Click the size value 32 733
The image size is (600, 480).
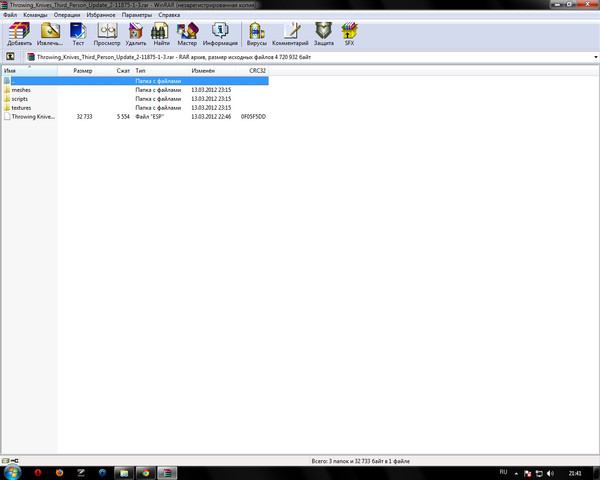(84, 116)
